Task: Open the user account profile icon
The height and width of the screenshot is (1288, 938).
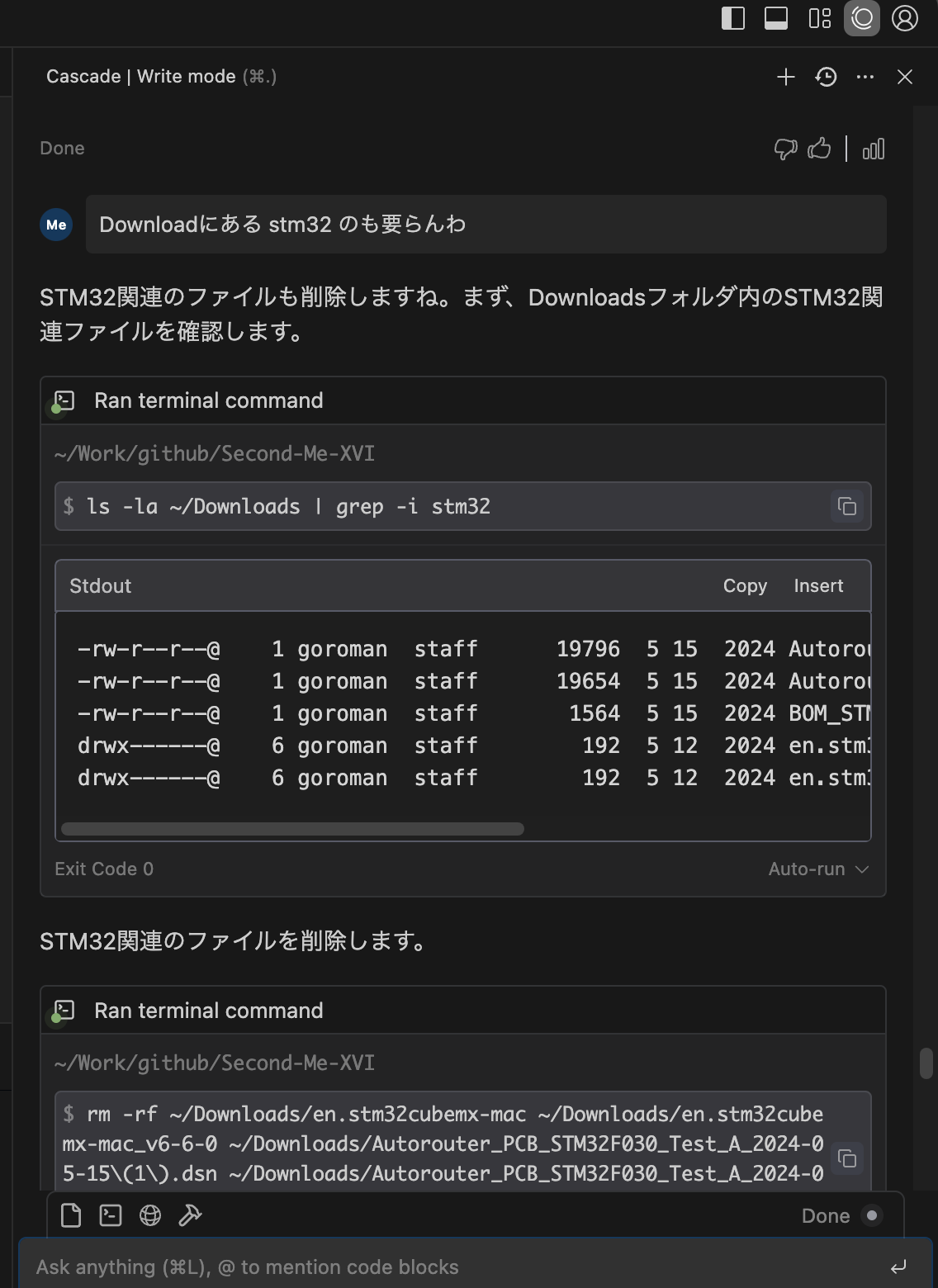Action: (x=905, y=18)
